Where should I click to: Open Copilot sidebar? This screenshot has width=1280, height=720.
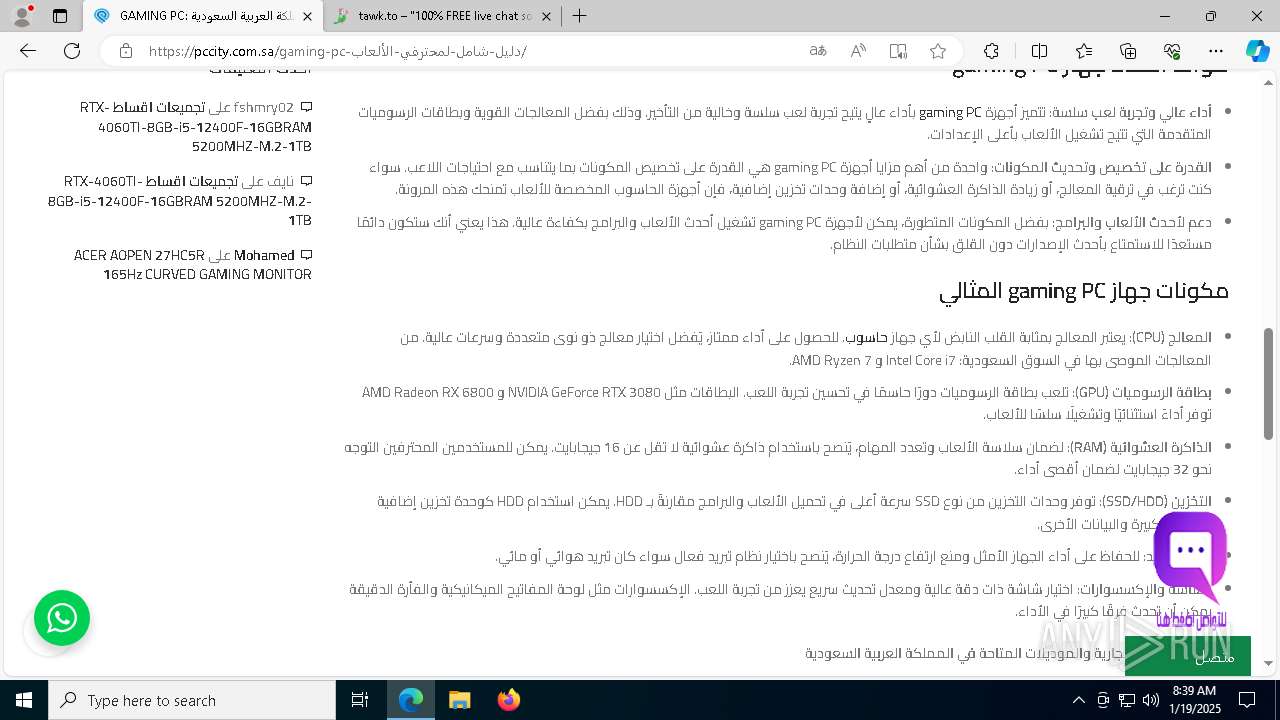pos(1257,51)
